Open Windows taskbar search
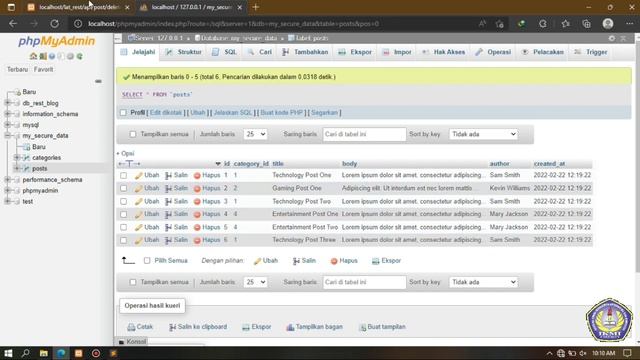 [x=25, y=353]
